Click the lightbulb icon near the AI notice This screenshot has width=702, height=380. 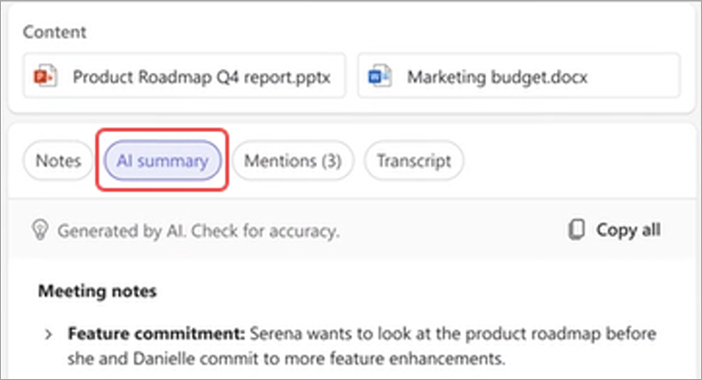[40, 230]
